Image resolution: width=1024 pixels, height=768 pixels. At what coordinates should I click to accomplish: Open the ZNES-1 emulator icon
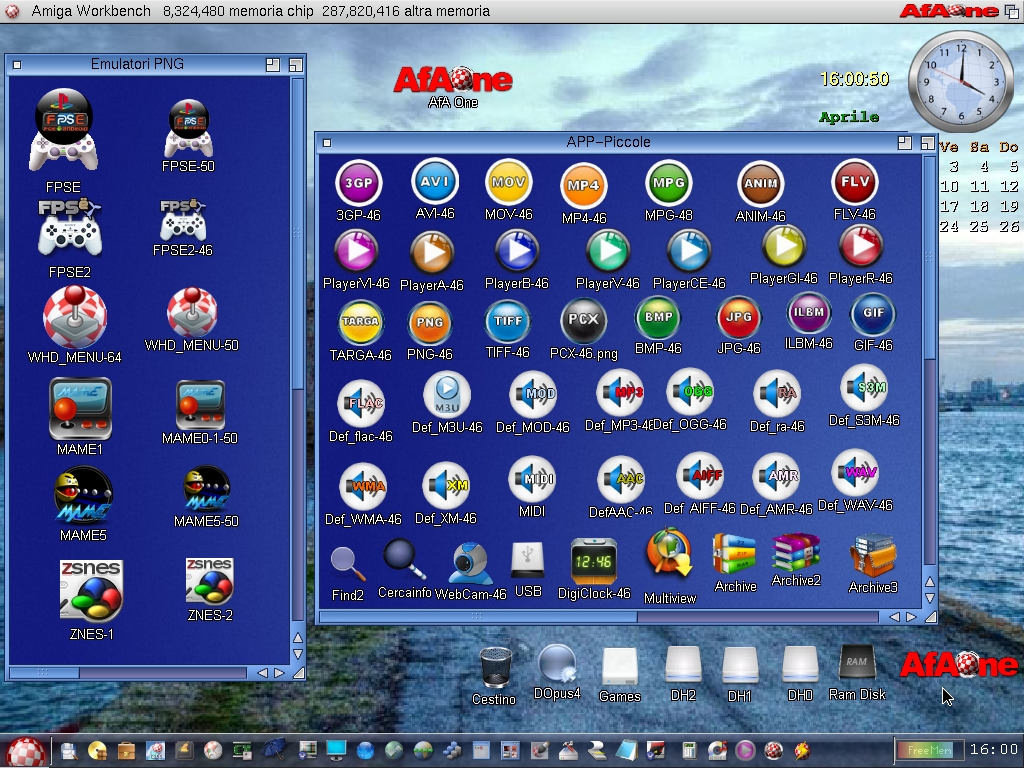click(x=91, y=589)
